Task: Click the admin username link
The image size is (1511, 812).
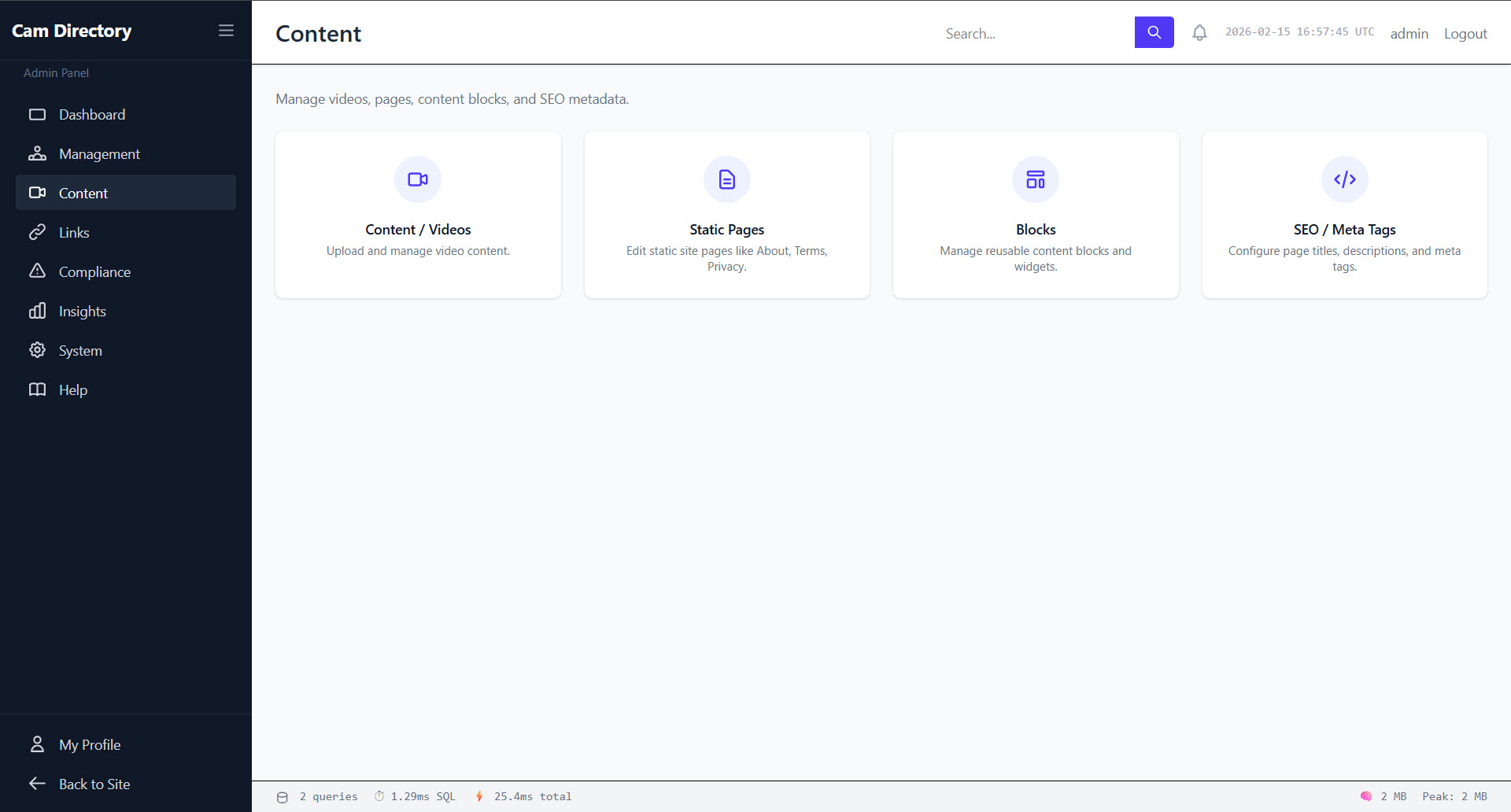Action: click(1409, 34)
